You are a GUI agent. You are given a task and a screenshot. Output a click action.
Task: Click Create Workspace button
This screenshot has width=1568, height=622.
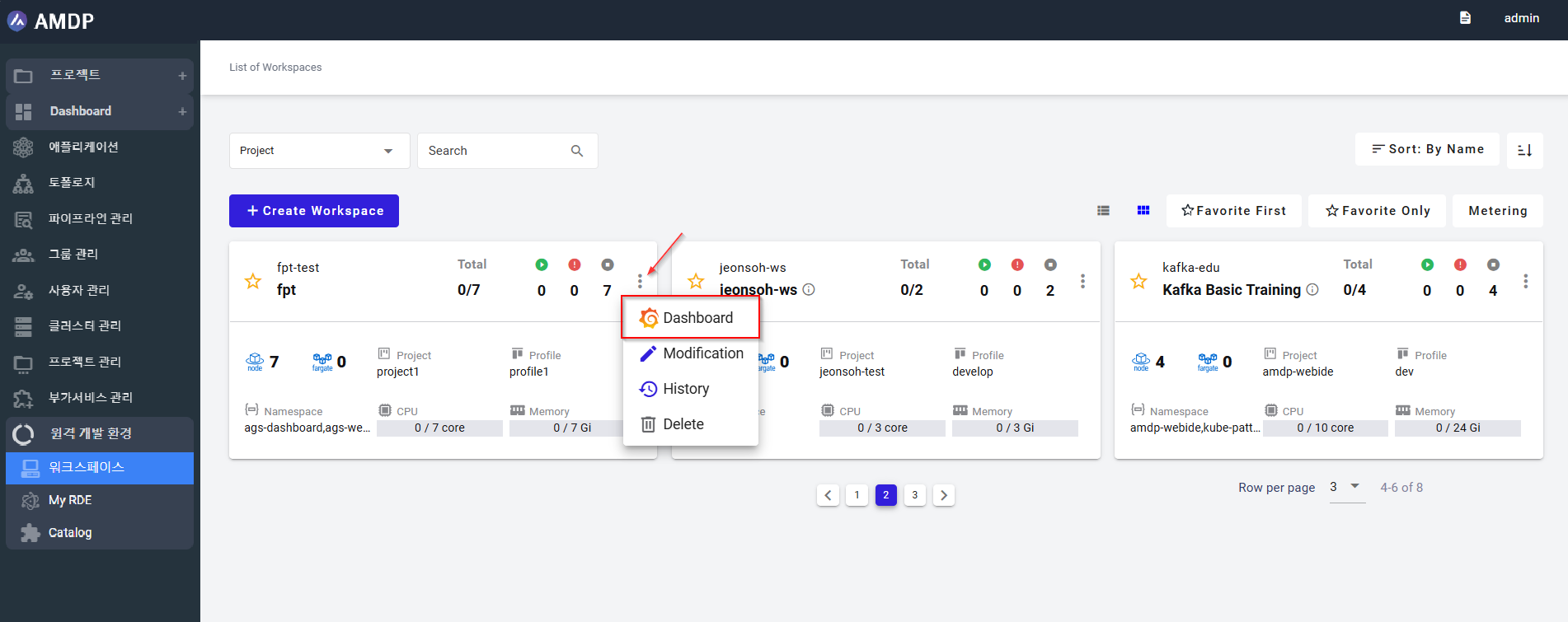(x=314, y=211)
